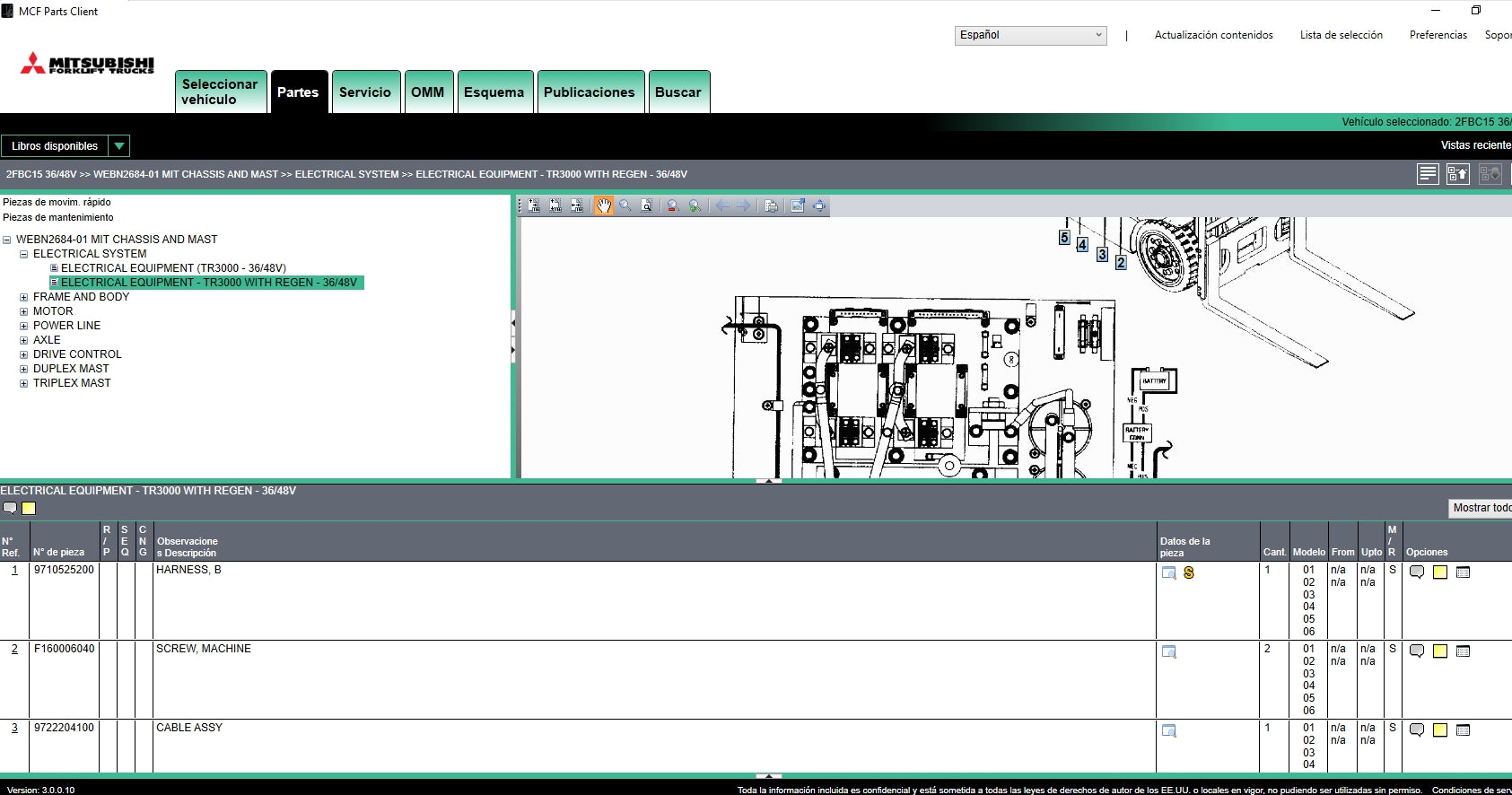Click the zoom out magnifier icon
This screenshot has height=795, width=1512.
point(672,205)
